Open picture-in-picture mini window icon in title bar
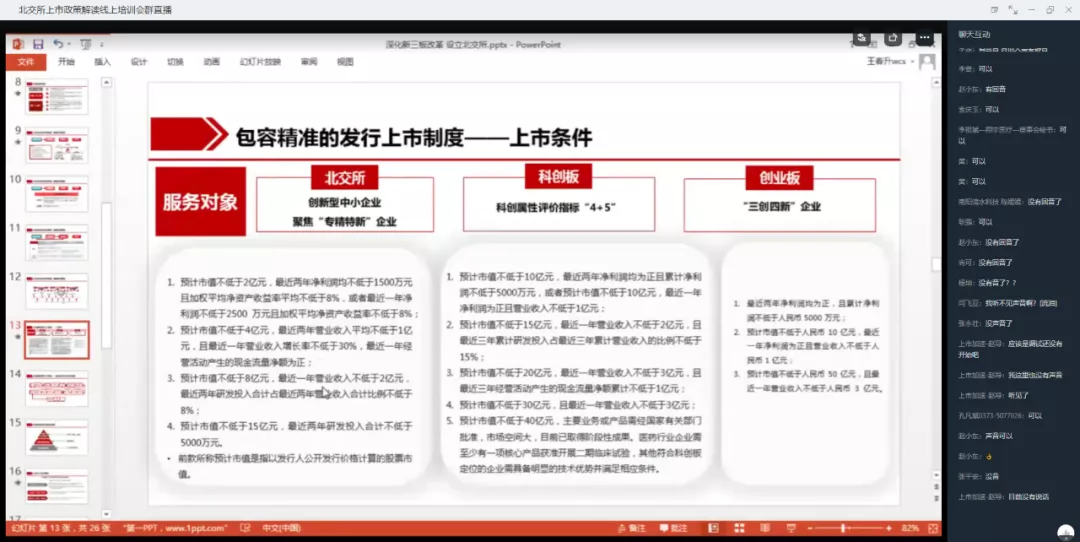Image resolution: width=1080 pixels, height=542 pixels. pyautogui.click(x=994, y=10)
